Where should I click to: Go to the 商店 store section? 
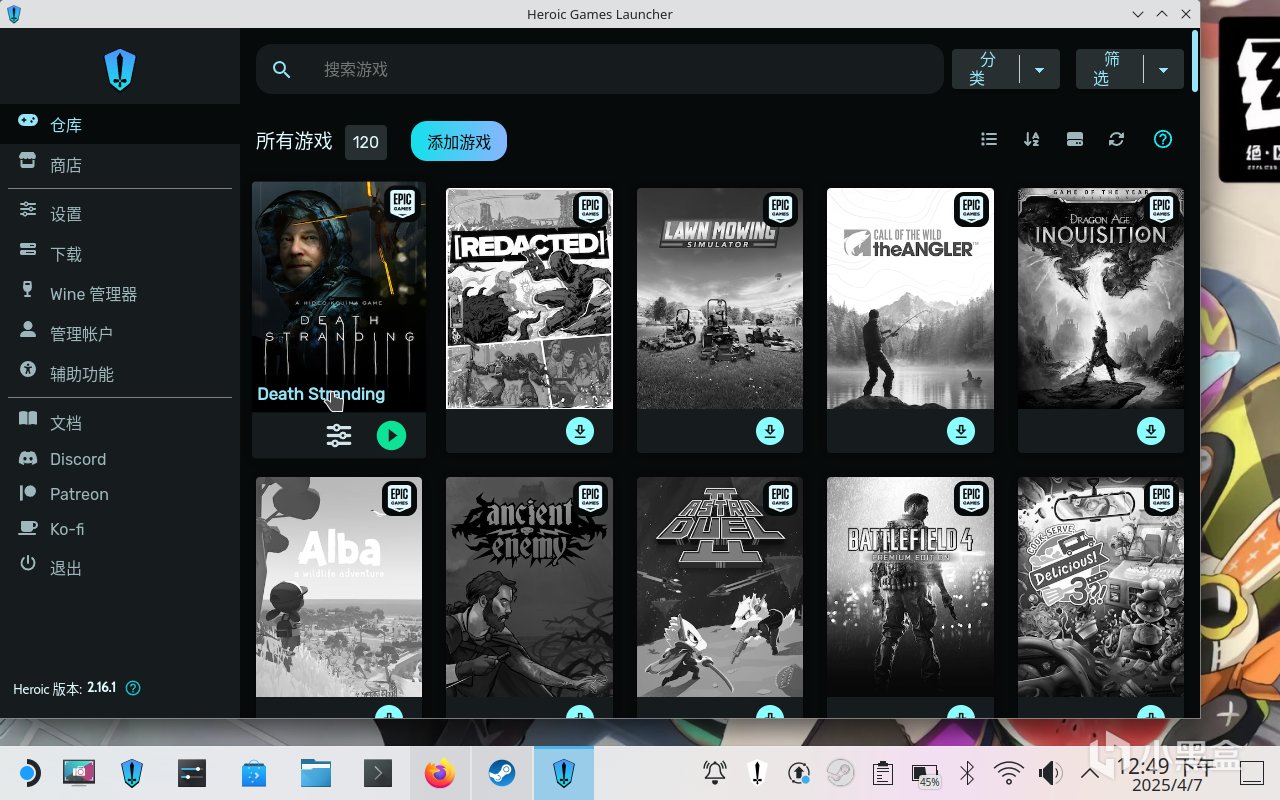tap(120, 165)
